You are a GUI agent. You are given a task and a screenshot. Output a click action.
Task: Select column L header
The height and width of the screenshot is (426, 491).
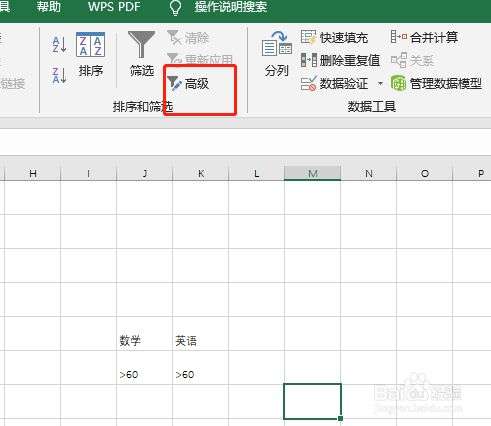(256, 173)
